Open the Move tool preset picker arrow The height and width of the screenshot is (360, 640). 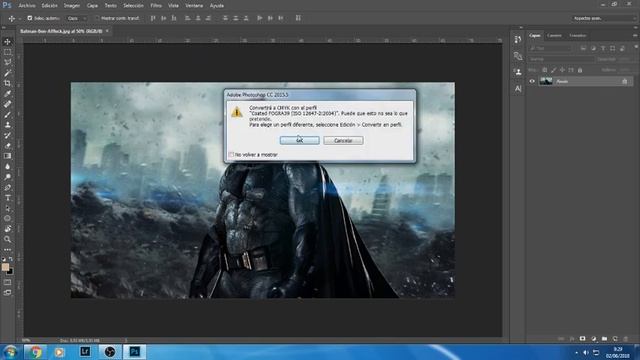point(20,19)
